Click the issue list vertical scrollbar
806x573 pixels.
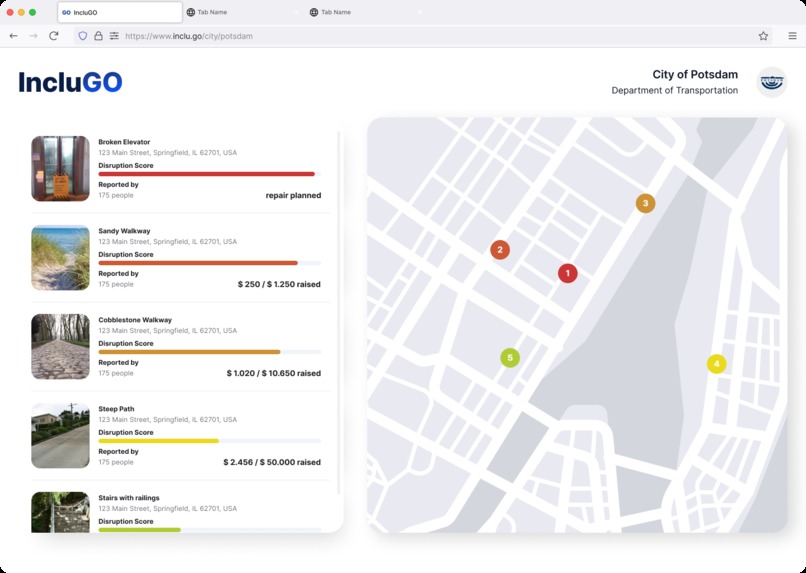pyautogui.click(x=338, y=312)
